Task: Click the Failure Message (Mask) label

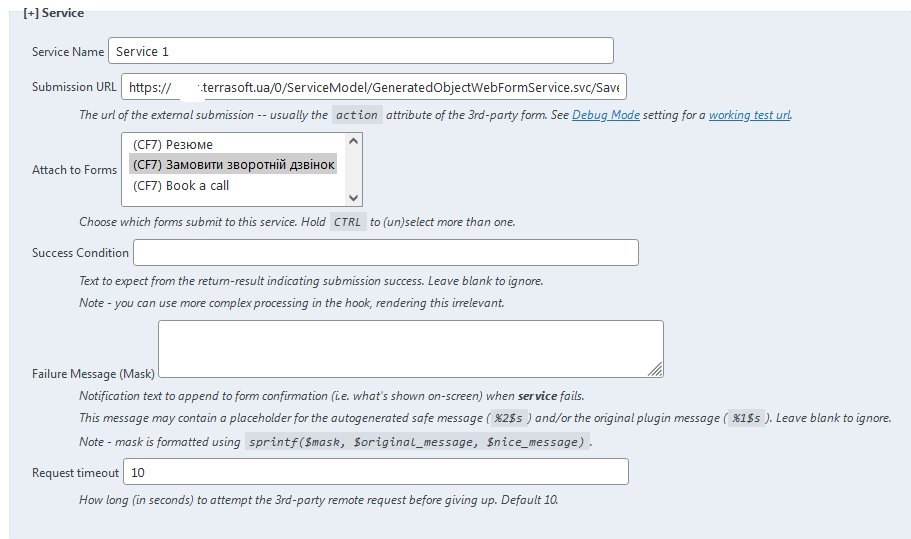Action: tap(93, 374)
